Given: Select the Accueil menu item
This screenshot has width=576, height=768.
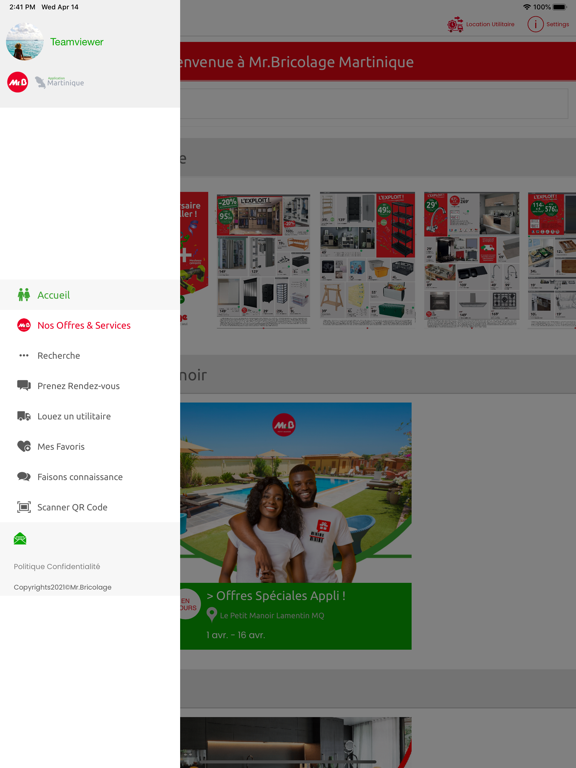Looking at the screenshot, I should click(x=90, y=295).
